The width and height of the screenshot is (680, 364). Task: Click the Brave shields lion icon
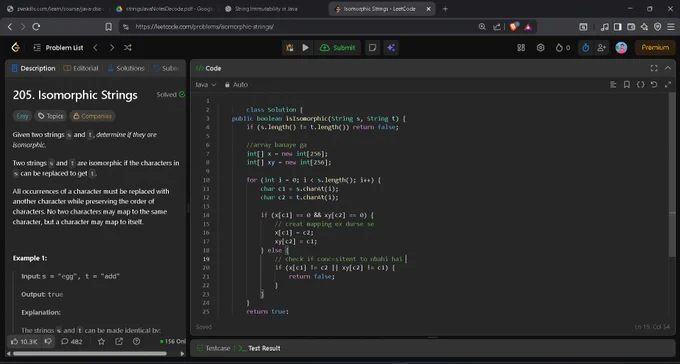514,27
